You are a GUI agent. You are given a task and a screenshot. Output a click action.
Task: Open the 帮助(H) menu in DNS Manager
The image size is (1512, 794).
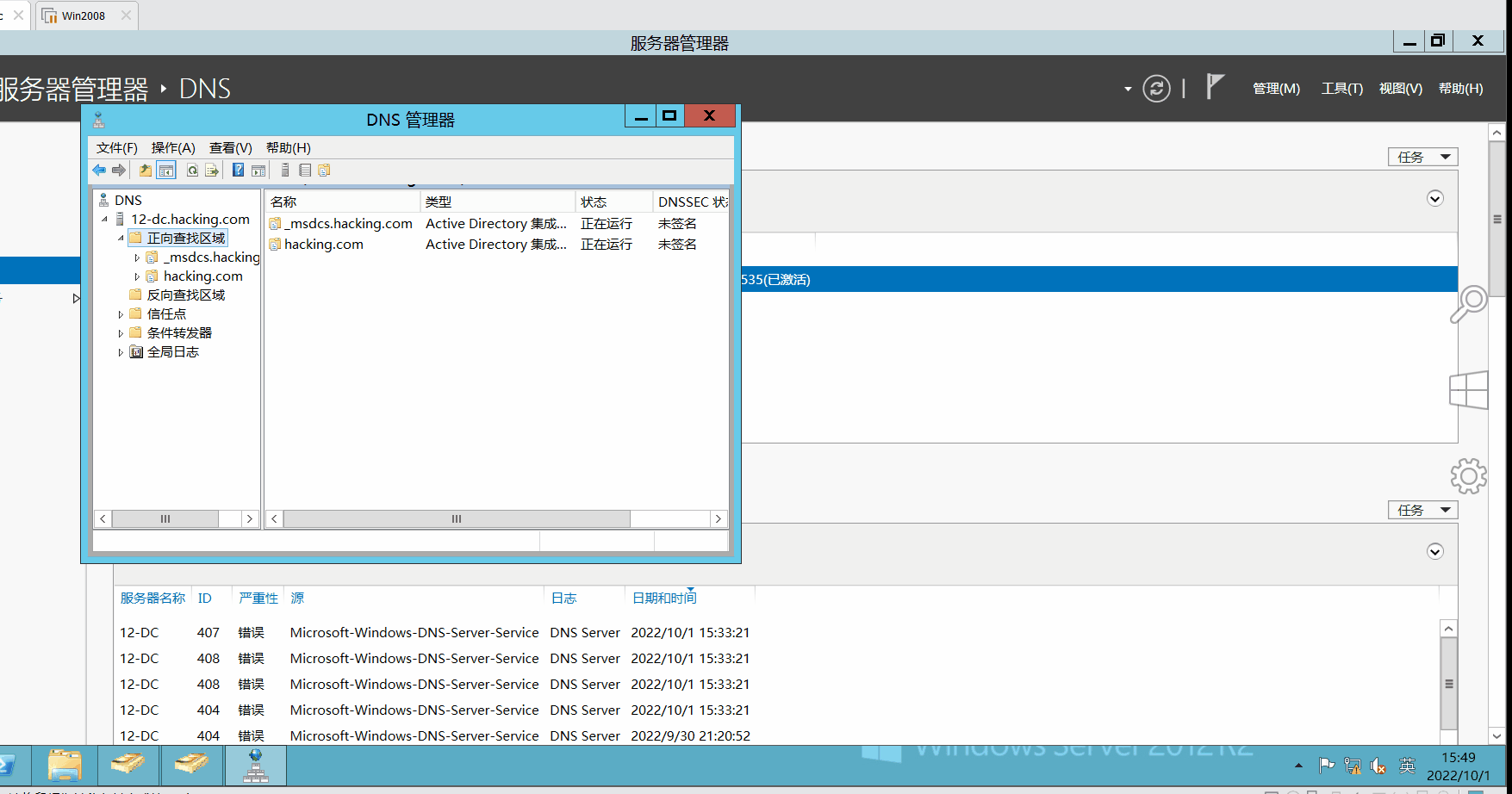[x=289, y=148]
